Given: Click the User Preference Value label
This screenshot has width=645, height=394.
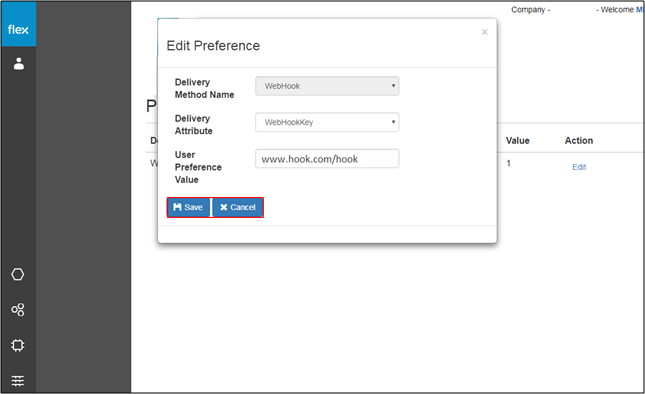Looking at the screenshot, I should pyautogui.click(x=198, y=167).
